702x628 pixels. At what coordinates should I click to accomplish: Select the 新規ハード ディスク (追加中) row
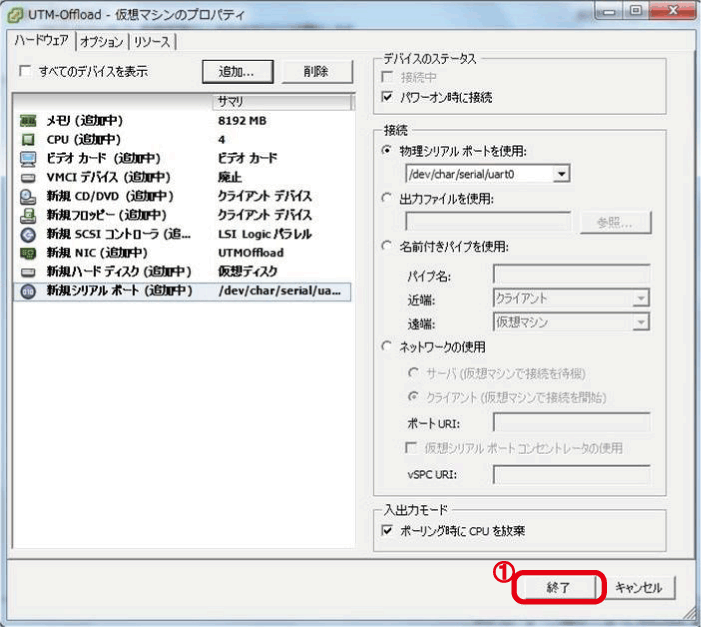coord(183,272)
